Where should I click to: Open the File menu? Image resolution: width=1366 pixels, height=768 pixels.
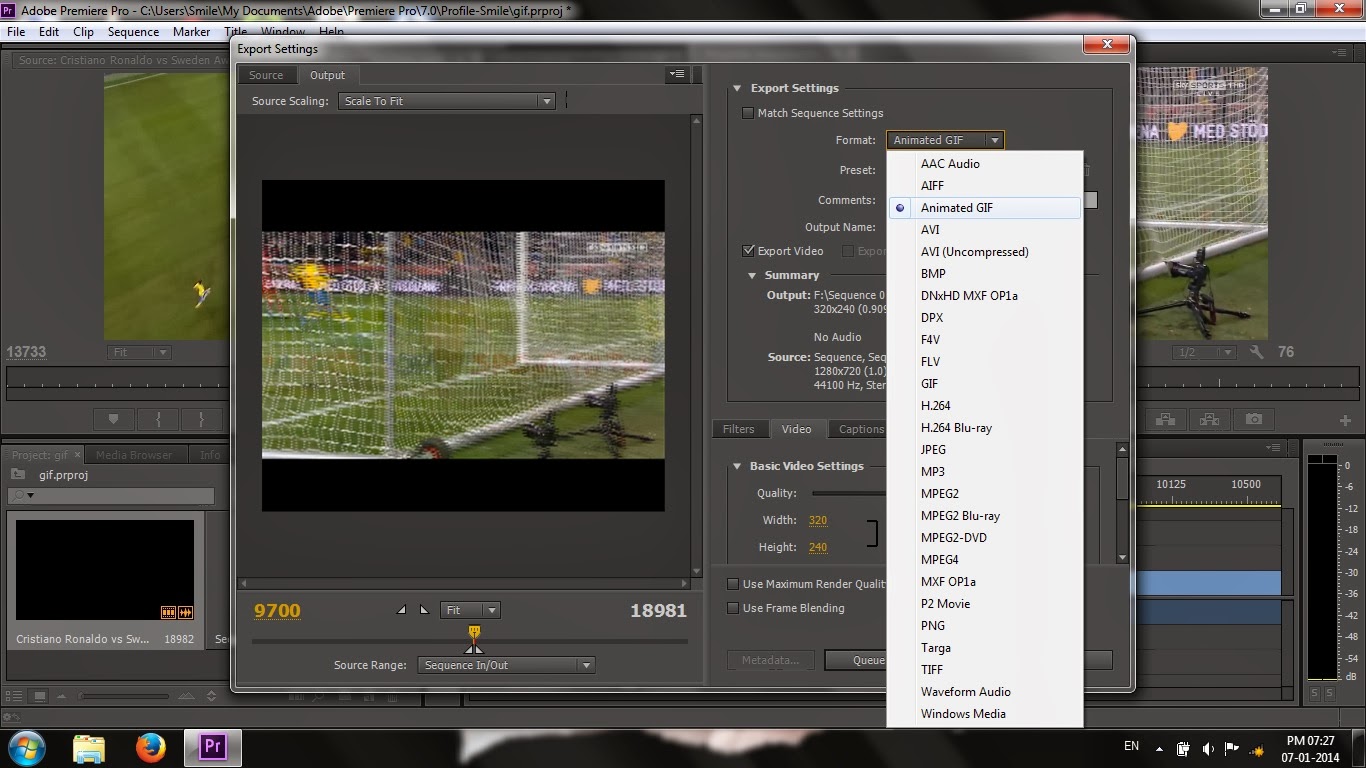16,31
